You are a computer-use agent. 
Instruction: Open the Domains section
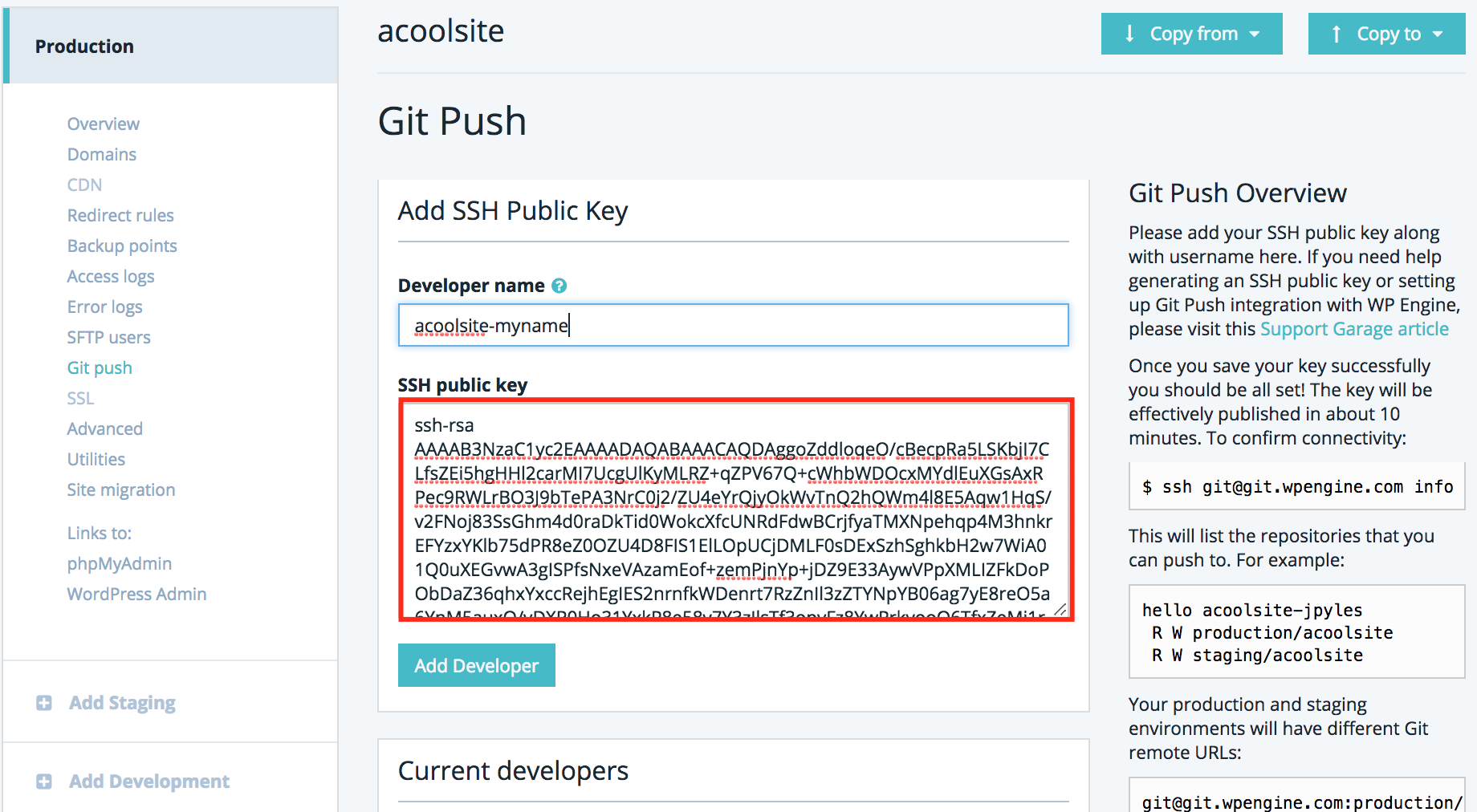[x=101, y=154]
